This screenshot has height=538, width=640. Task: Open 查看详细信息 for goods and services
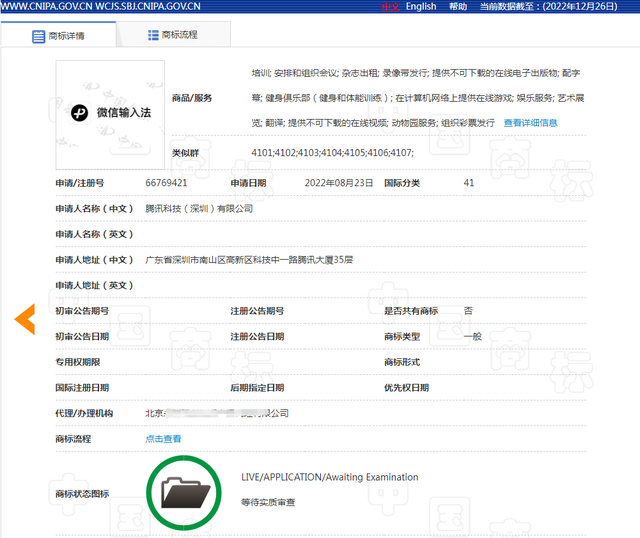530,123
